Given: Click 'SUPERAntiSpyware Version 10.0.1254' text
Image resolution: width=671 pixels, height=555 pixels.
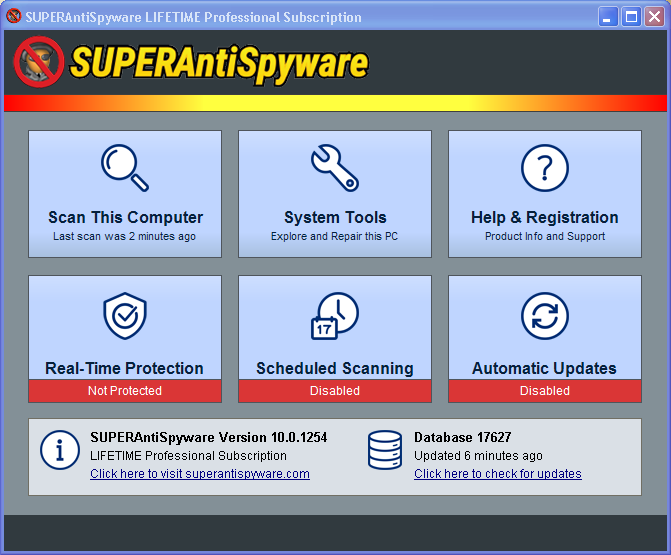Looking at the screenshot, I should pyautogui.click(x=208, y=437).
